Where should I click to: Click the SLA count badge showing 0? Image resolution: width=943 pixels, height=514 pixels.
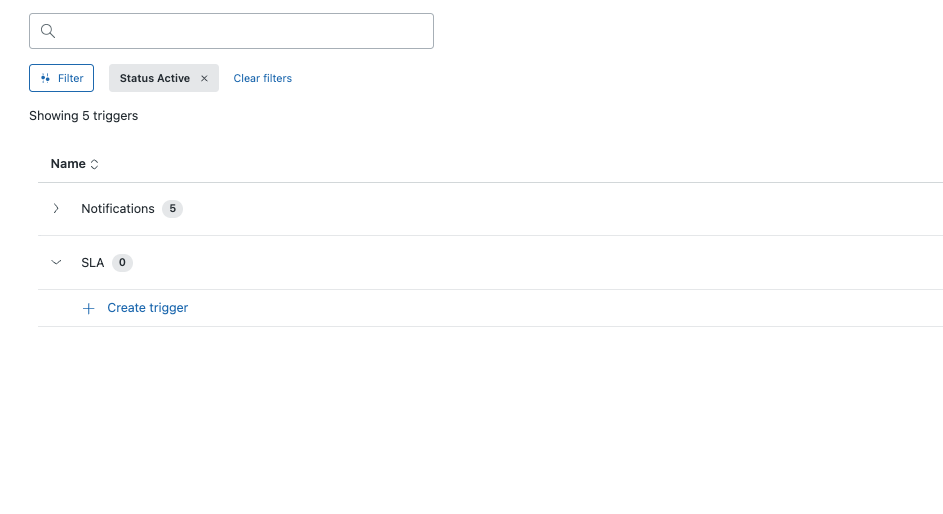pos(122,263)
